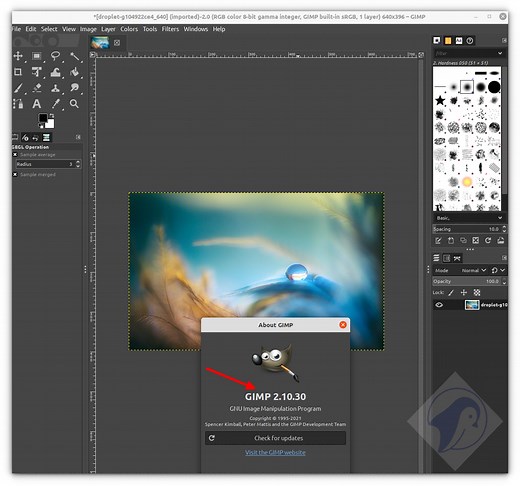Adjust the Radius spinner arrows
The height and width of the screenshot is (486, 520).
click(78, 164)
